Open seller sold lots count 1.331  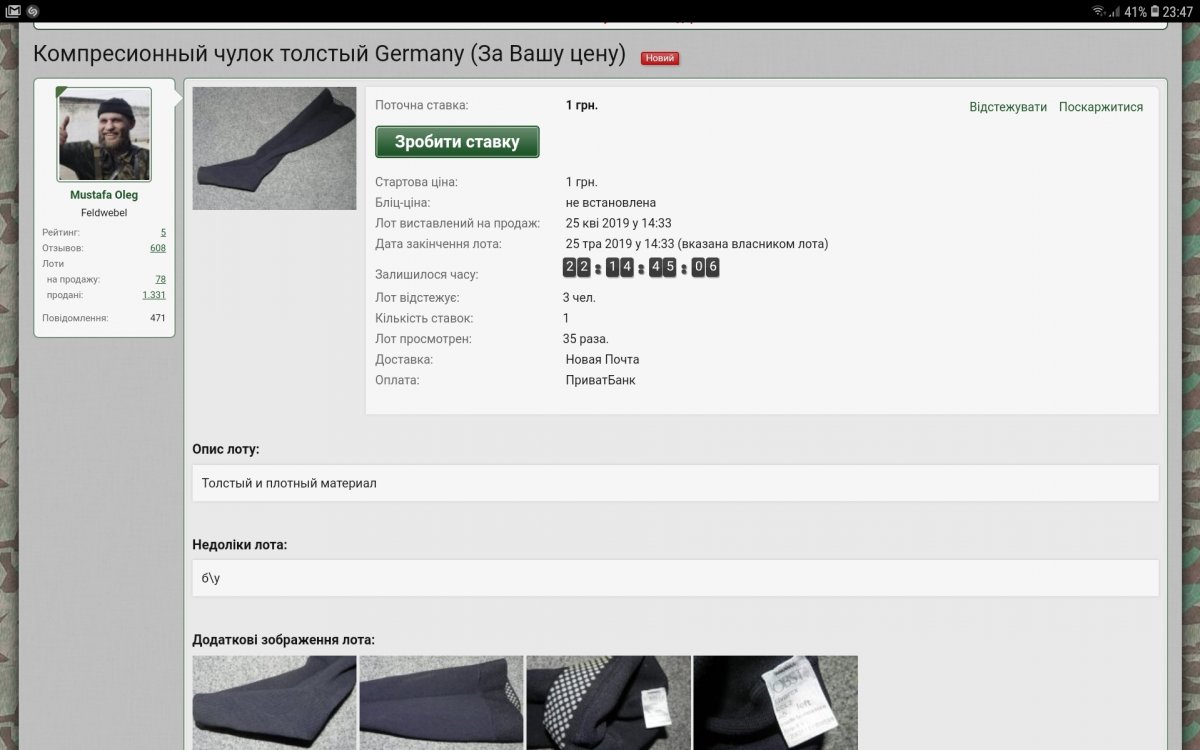click(x=154, y=295)
